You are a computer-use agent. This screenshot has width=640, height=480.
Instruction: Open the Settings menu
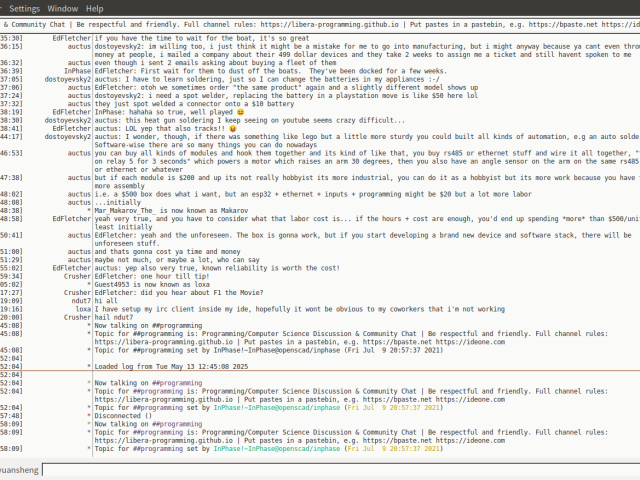click(25, 8)
